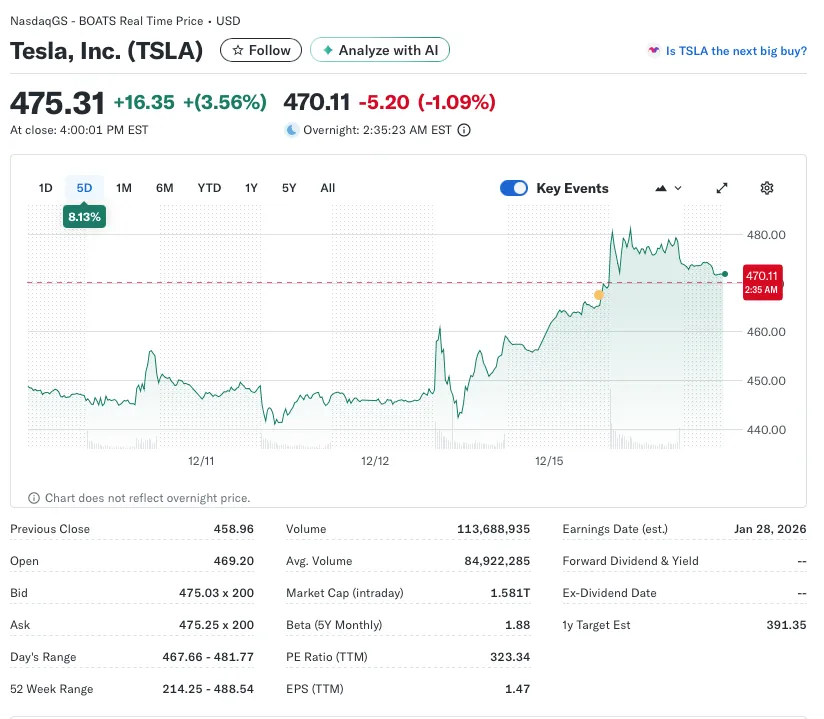Open the chart settings gear

tap(767, 188)
